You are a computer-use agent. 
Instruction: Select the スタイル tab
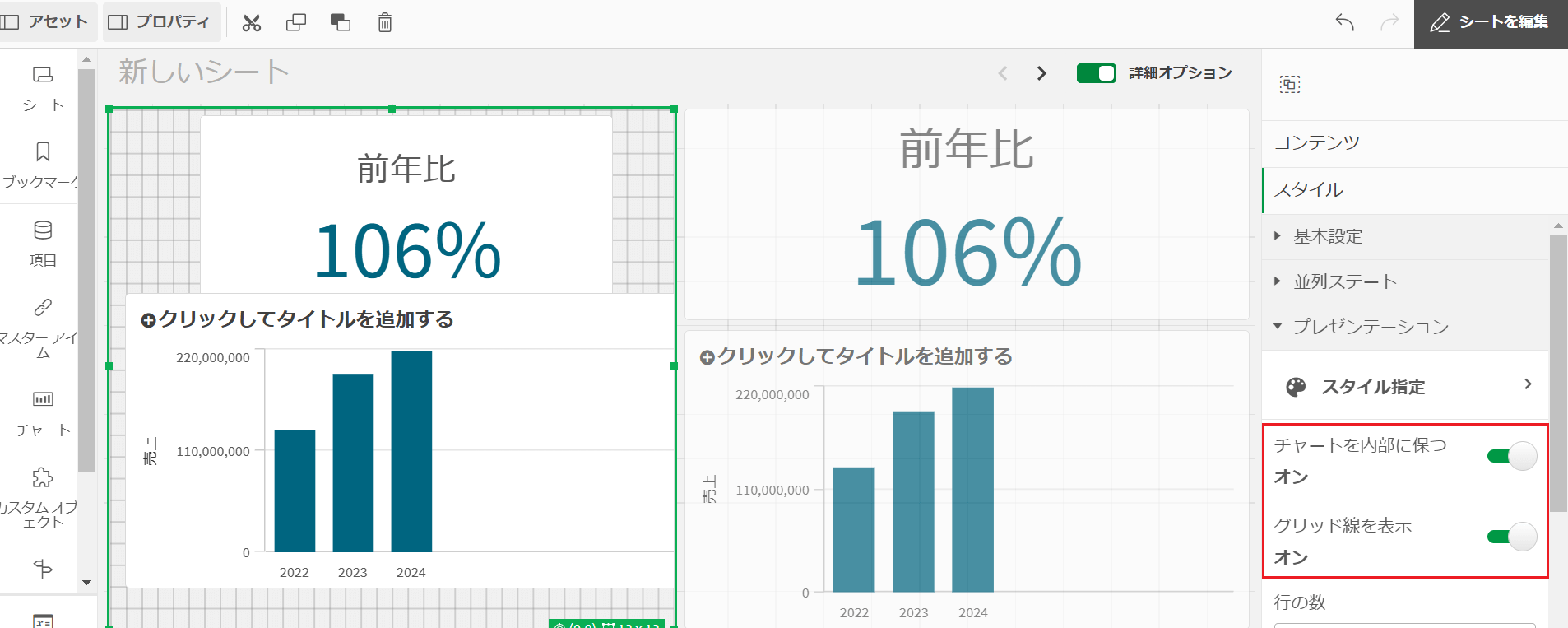tap(1309, 190)
